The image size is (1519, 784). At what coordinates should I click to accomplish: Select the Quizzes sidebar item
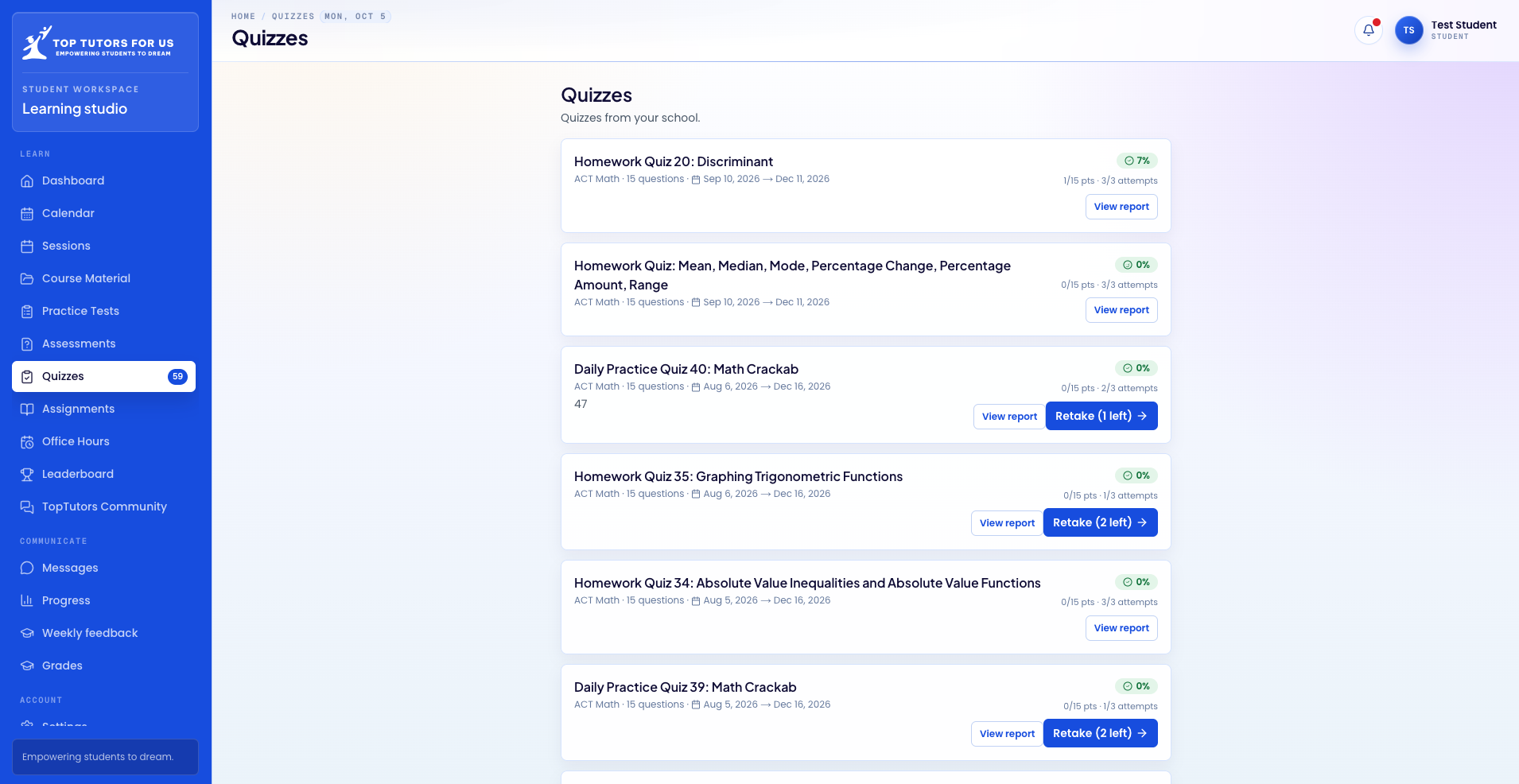click(103, 376)
